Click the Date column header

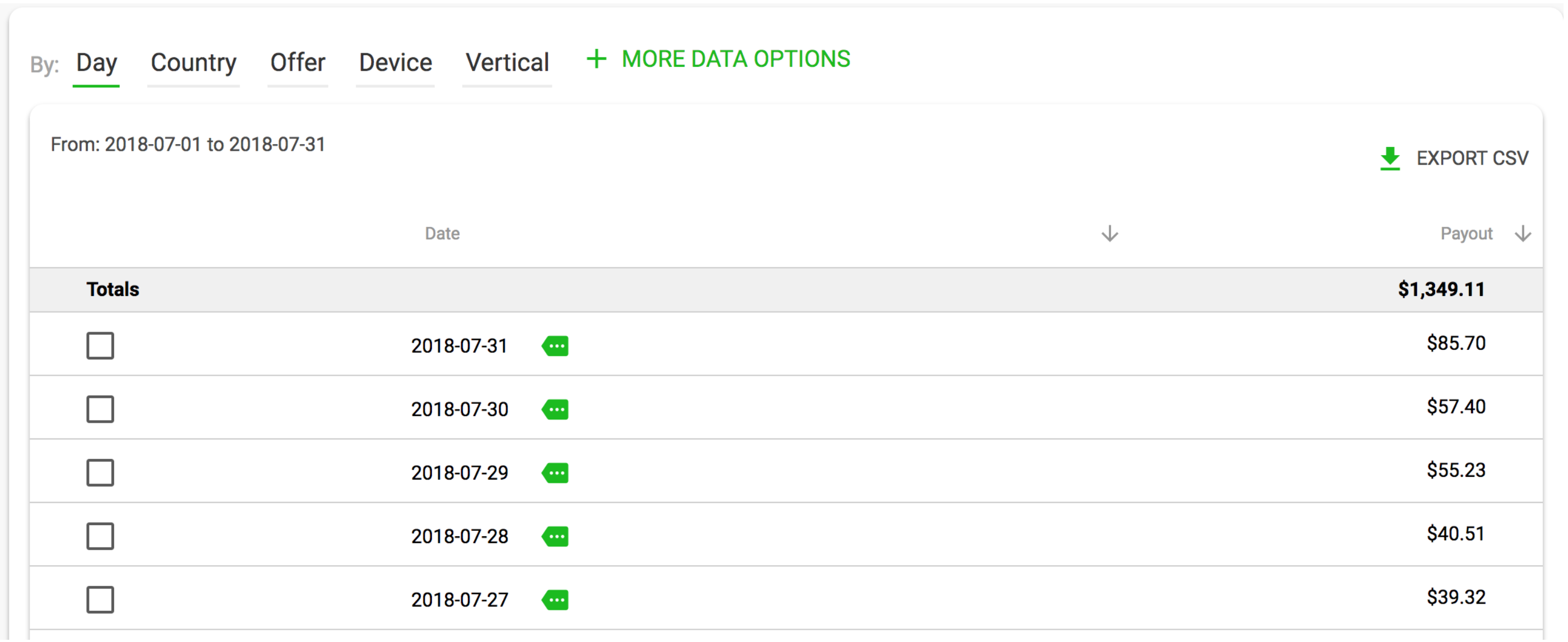click(442, 234)
